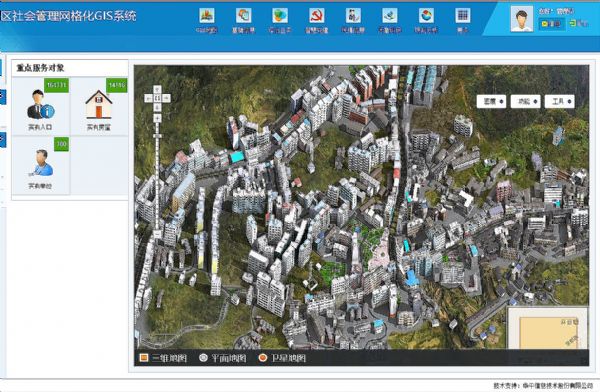Open the 实有人口 population tile
Viewport: 600px width, 392px height.
[x=41, y=106]
